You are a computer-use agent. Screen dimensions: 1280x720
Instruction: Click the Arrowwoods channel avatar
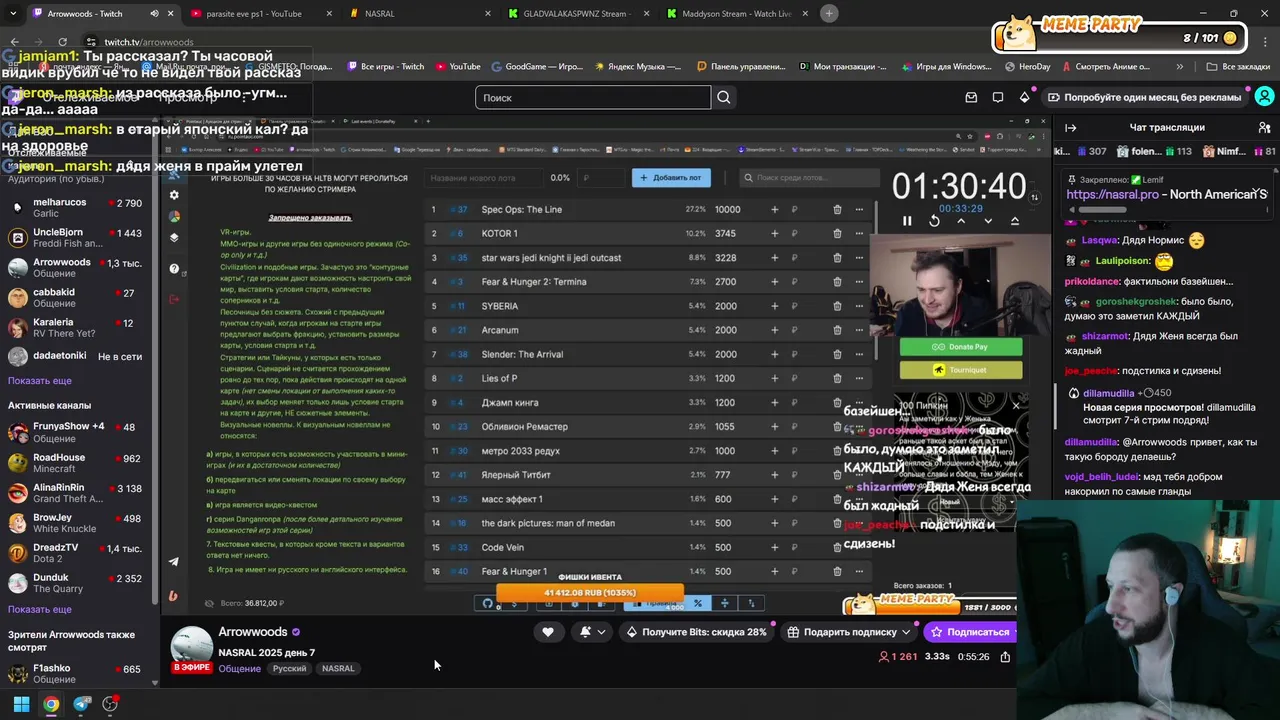[191, 646]
